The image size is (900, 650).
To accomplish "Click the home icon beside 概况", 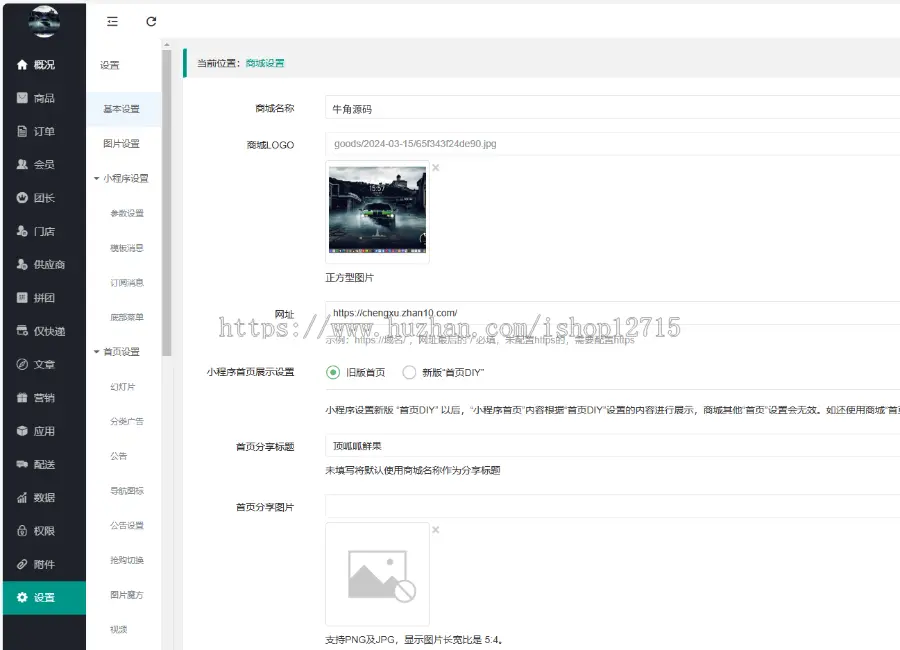I will point(22,65).
